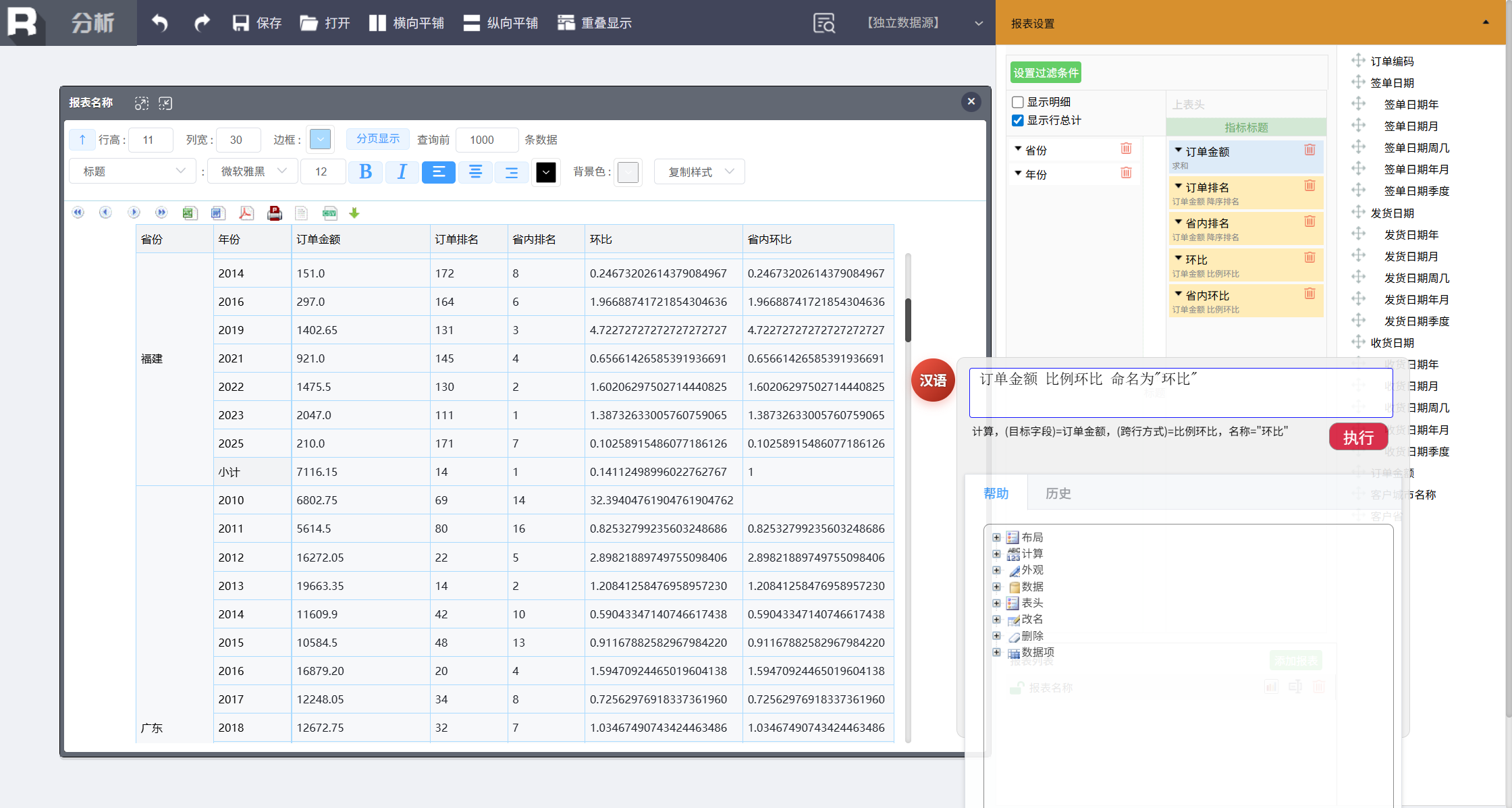This screenshot has width=1512, height=808.
Task: Click 横向平铺 in top menu
Action: pyautogui.click(x=406, y=23)
